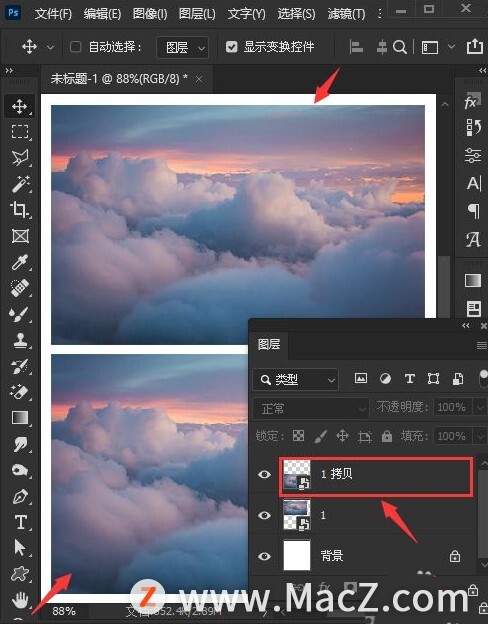Open the 不透明度 slider dropdown arrow
This screenshot has height=624, width=488.
tap(479, 408)
